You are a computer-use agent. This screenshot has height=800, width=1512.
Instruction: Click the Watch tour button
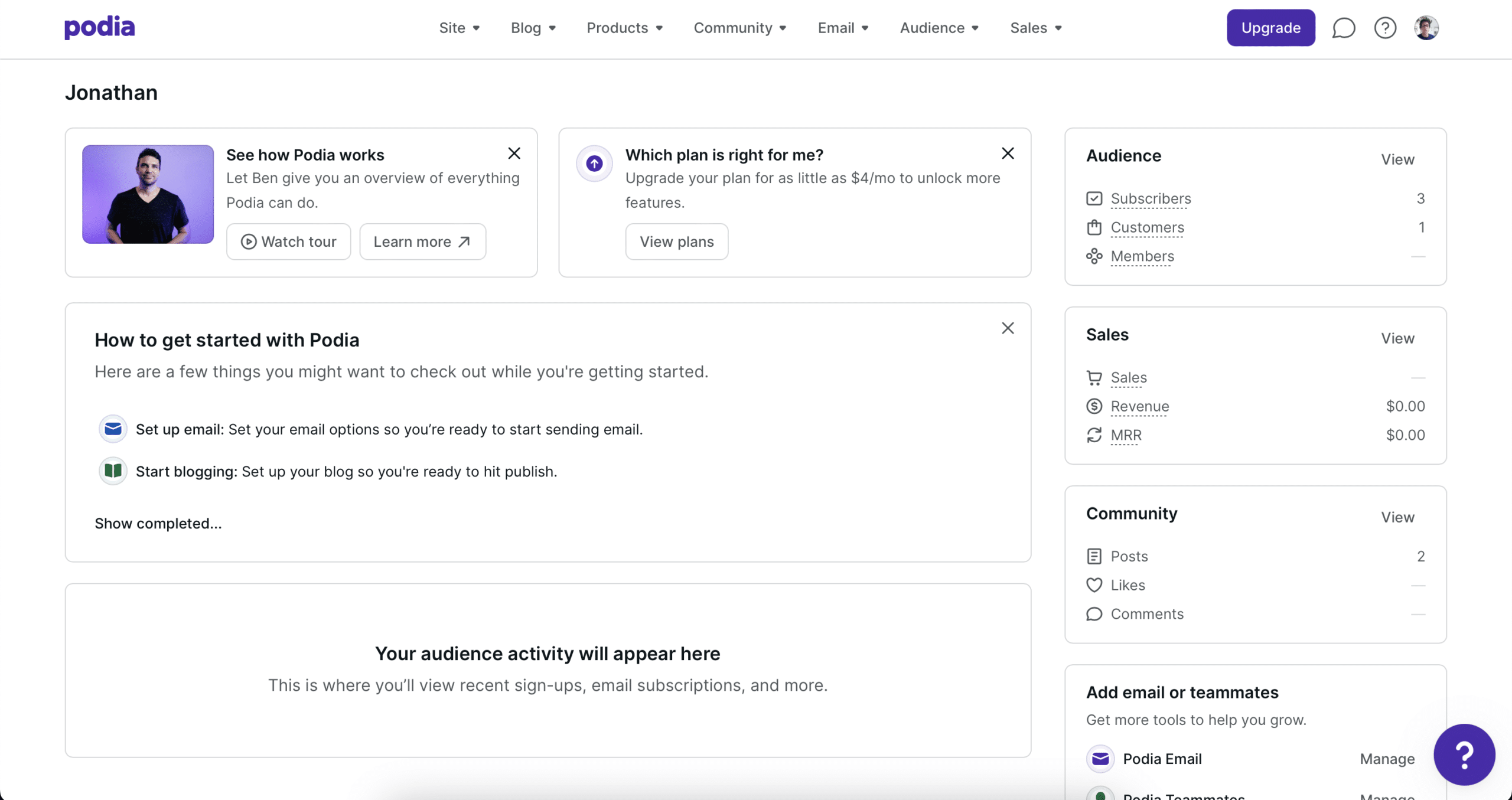tap(289, 241)
